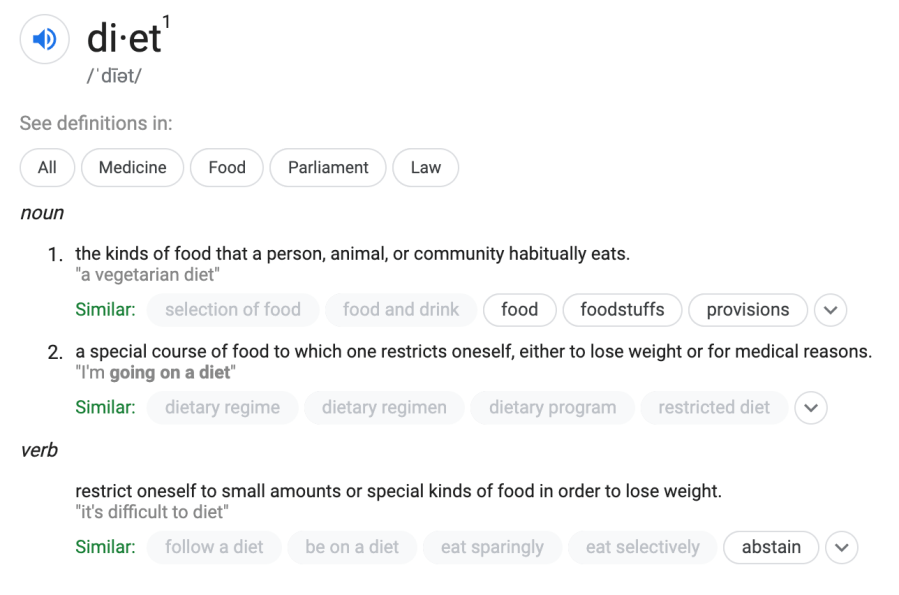Image resolution: width=899 pixels, height=595 pixels.
Task: Show Law definitions of diet
Action: pyautogui.click(x=425, y=168)
